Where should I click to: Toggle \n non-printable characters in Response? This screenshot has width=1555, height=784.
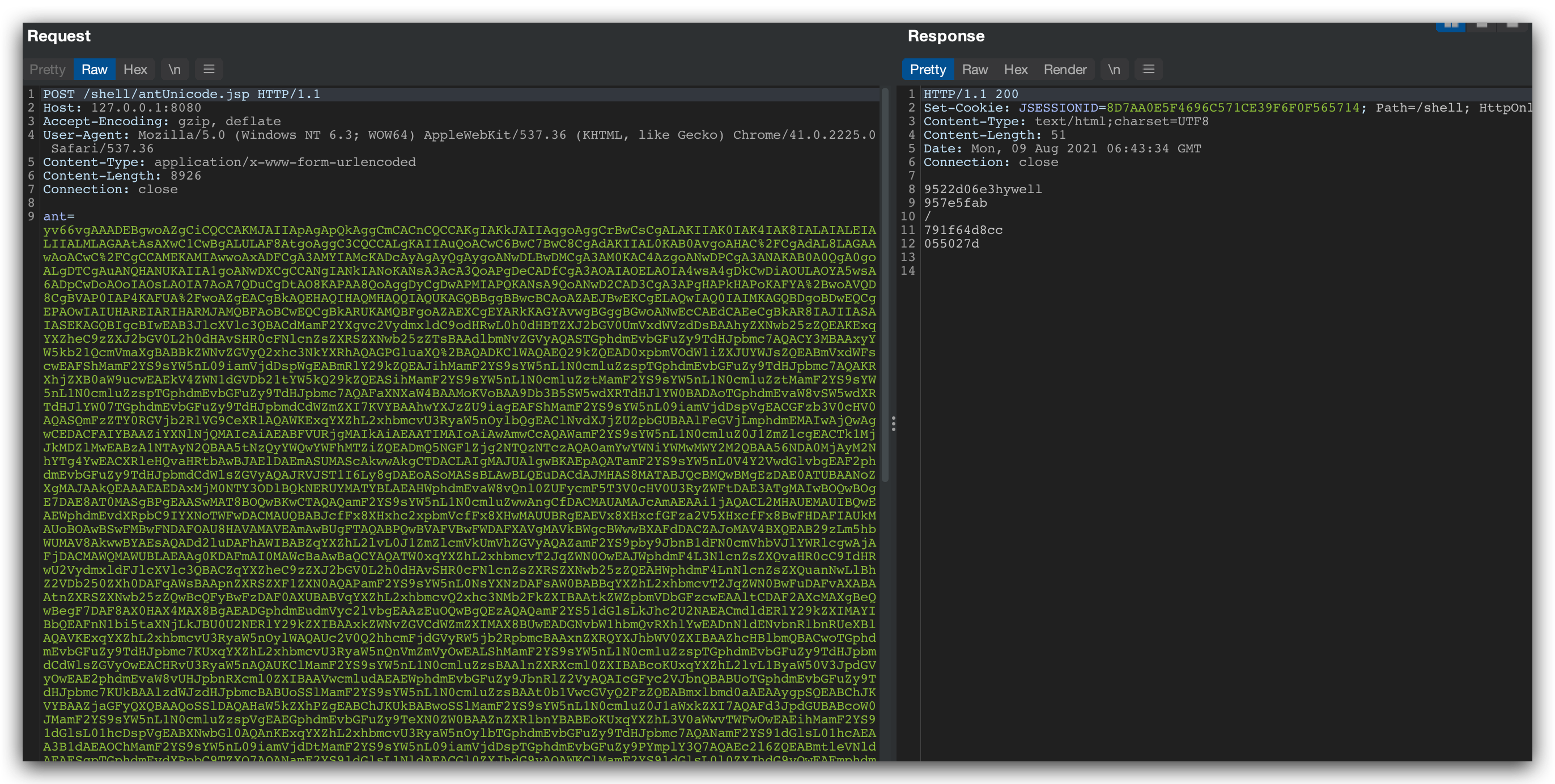point(1114,70)
